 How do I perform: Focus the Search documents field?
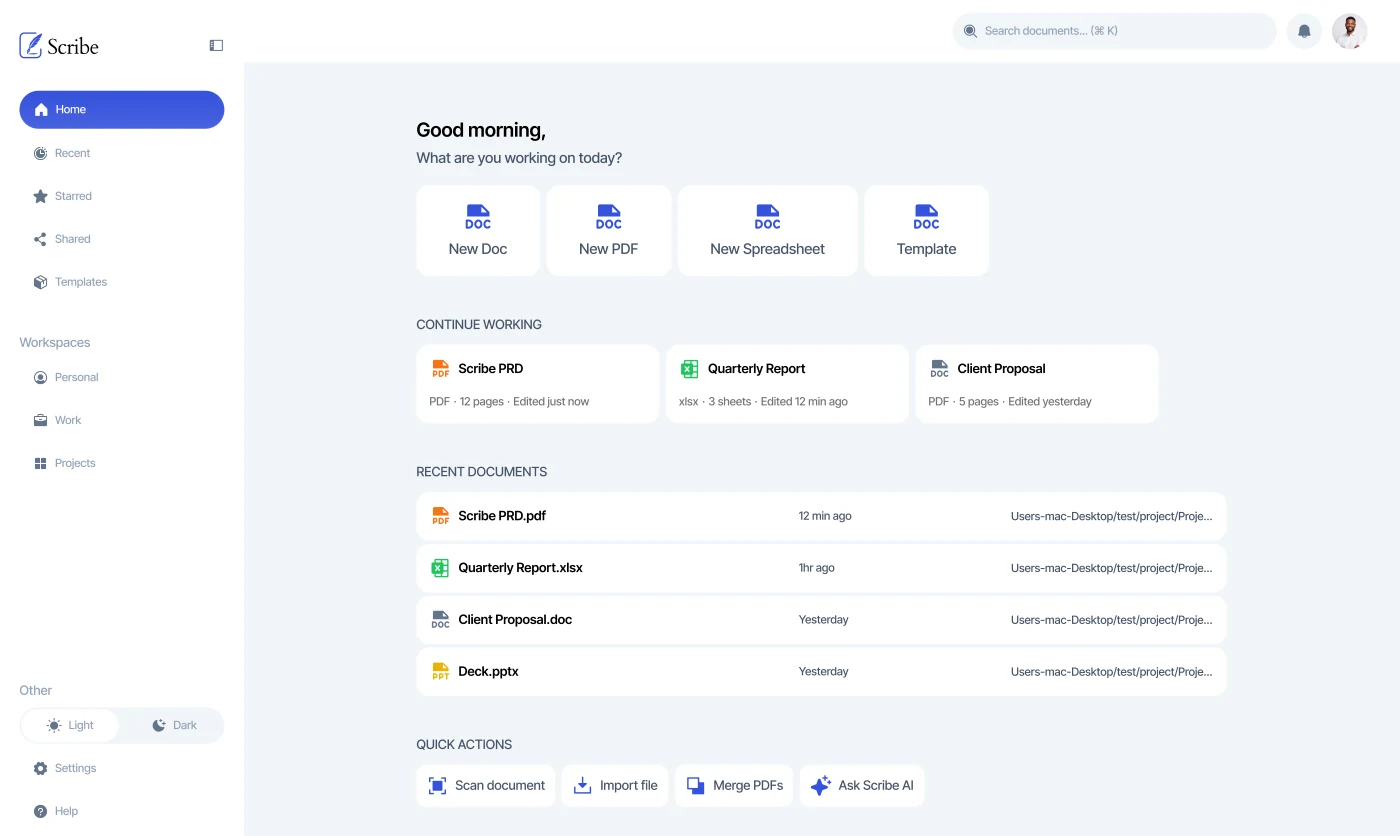click(x=1114, y=31)
